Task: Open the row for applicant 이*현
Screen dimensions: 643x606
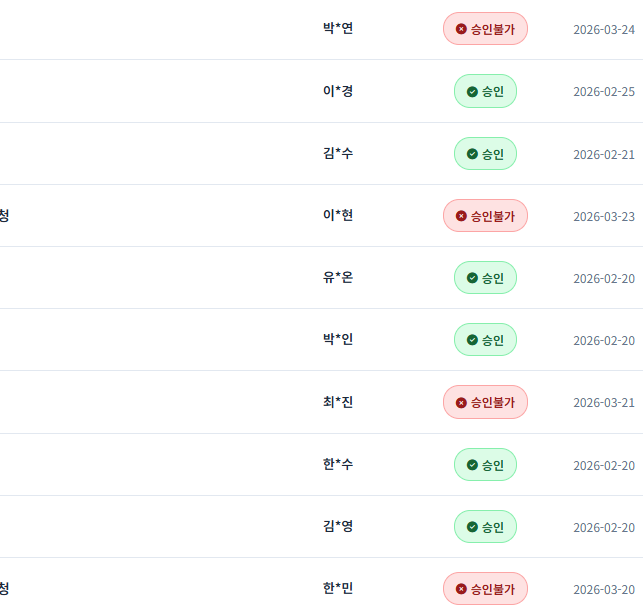Action: [x=338, y=215]
